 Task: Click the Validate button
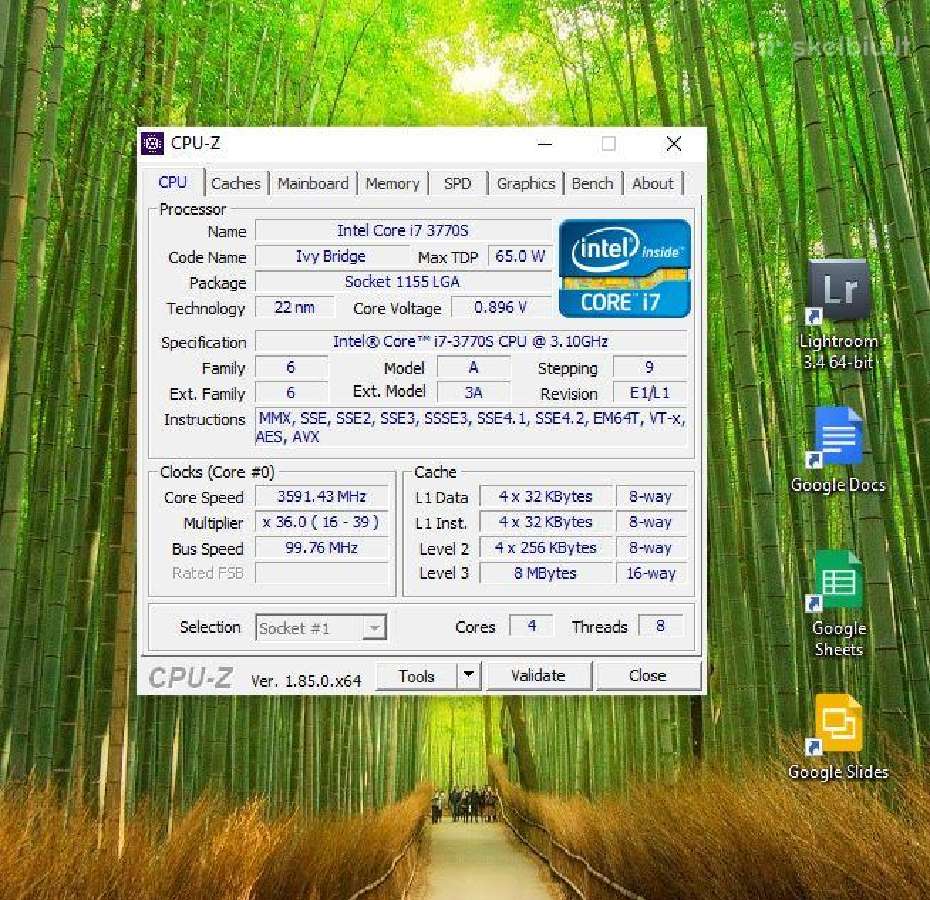pyautogui.click(x=539, y=676)
